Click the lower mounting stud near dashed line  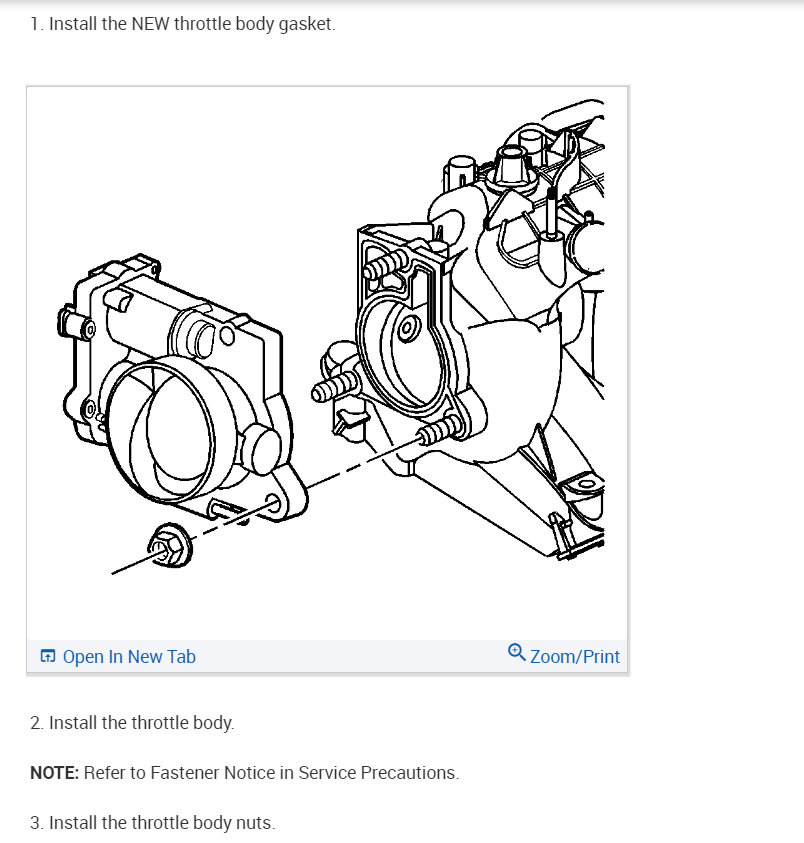click(440, 430)
